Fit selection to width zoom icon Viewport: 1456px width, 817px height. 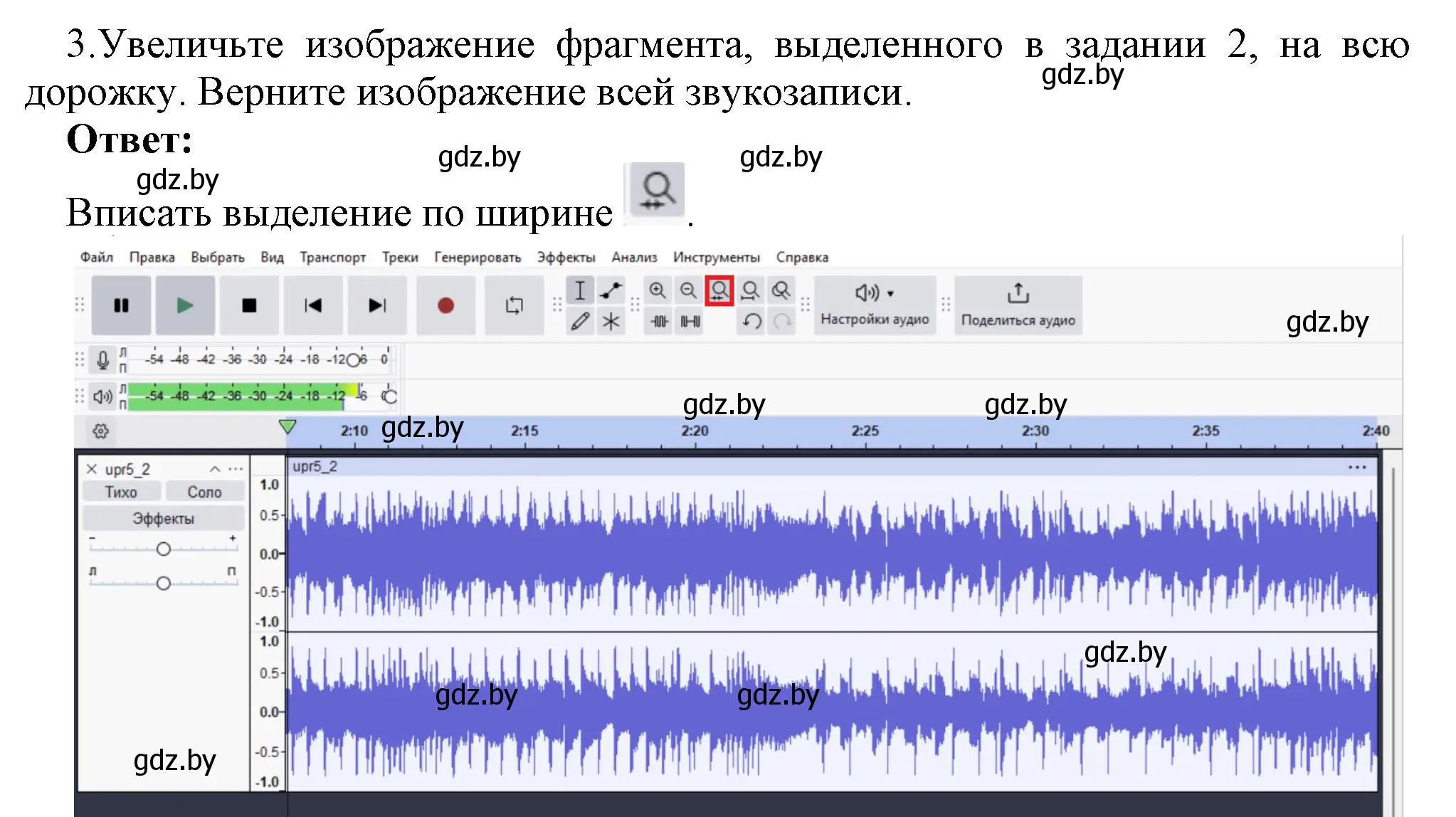pos(719,290)
